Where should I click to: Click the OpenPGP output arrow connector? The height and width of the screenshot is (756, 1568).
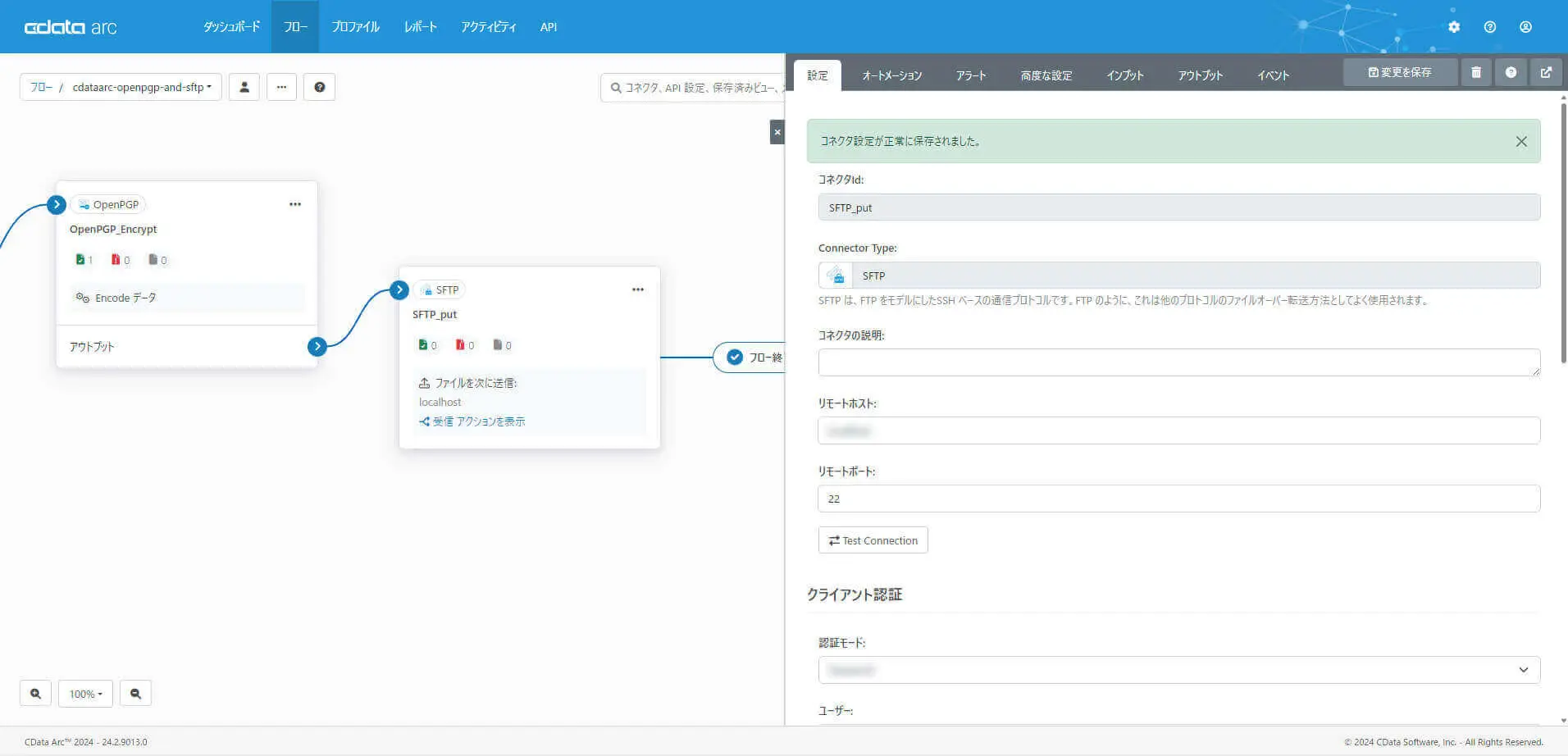[317, 346]
